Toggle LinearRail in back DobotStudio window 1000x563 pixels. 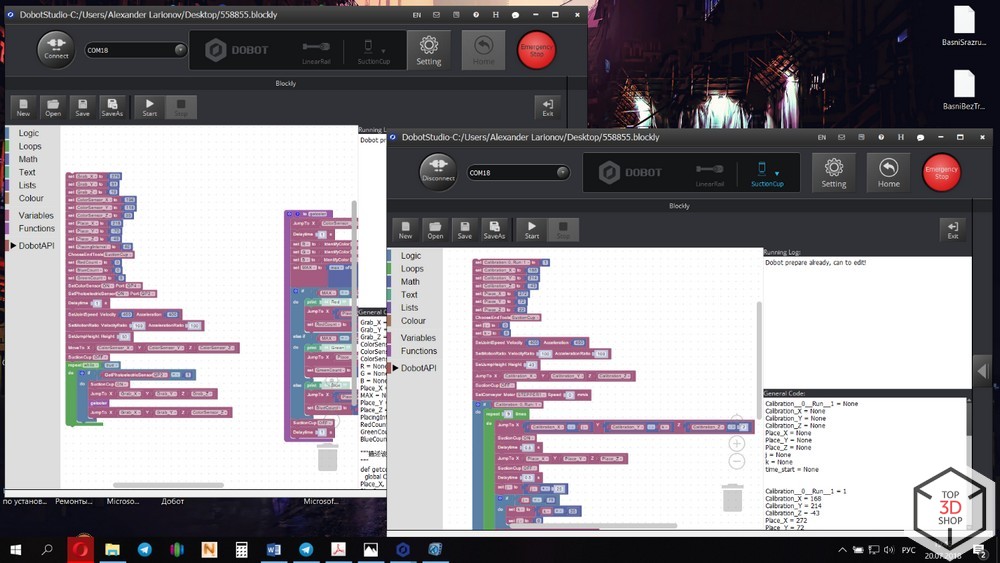coord(316,52)
